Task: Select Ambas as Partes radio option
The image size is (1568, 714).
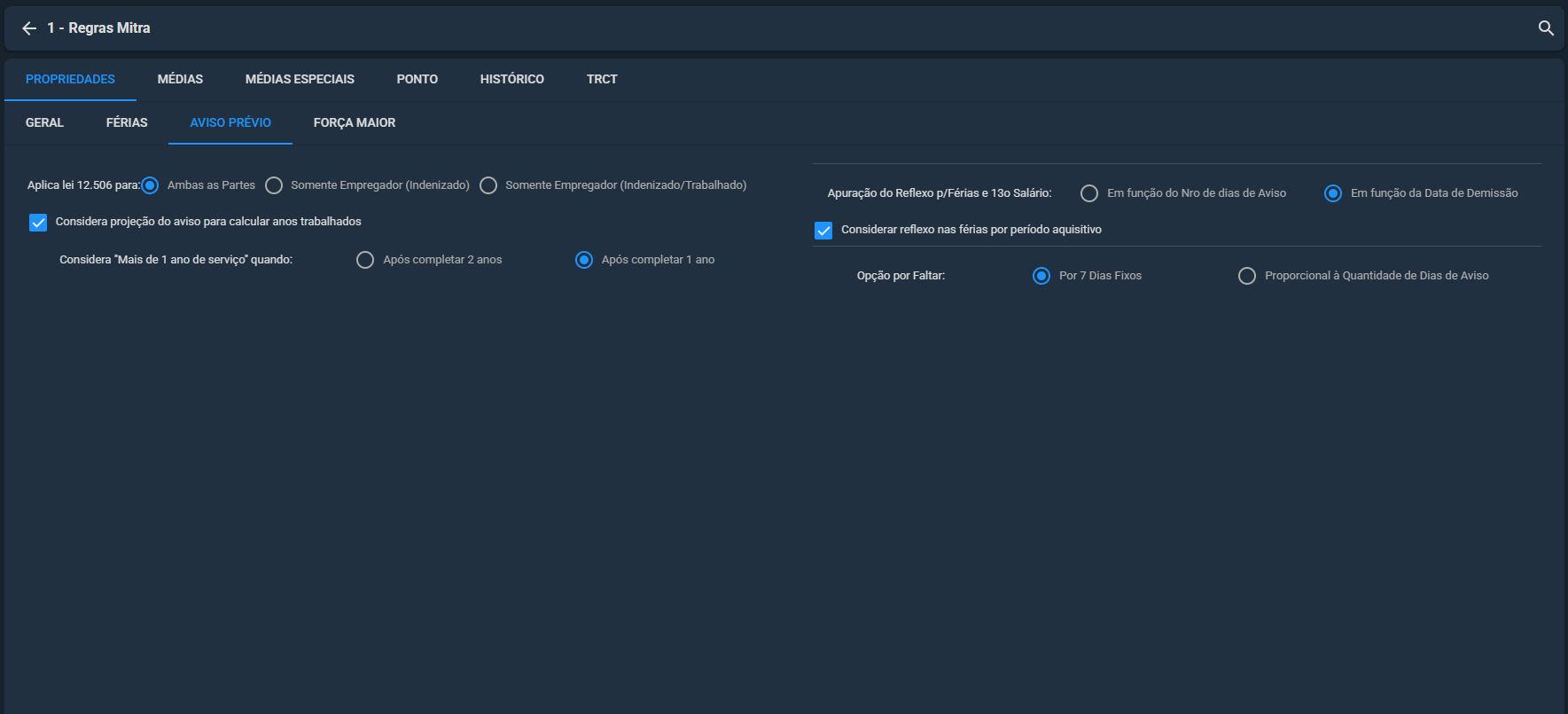Action: click(x=150, y=185)
